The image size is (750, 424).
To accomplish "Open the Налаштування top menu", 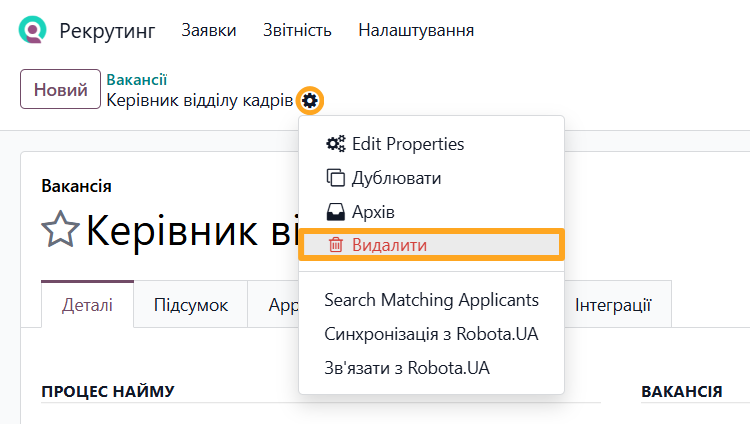I will point(416,30).
